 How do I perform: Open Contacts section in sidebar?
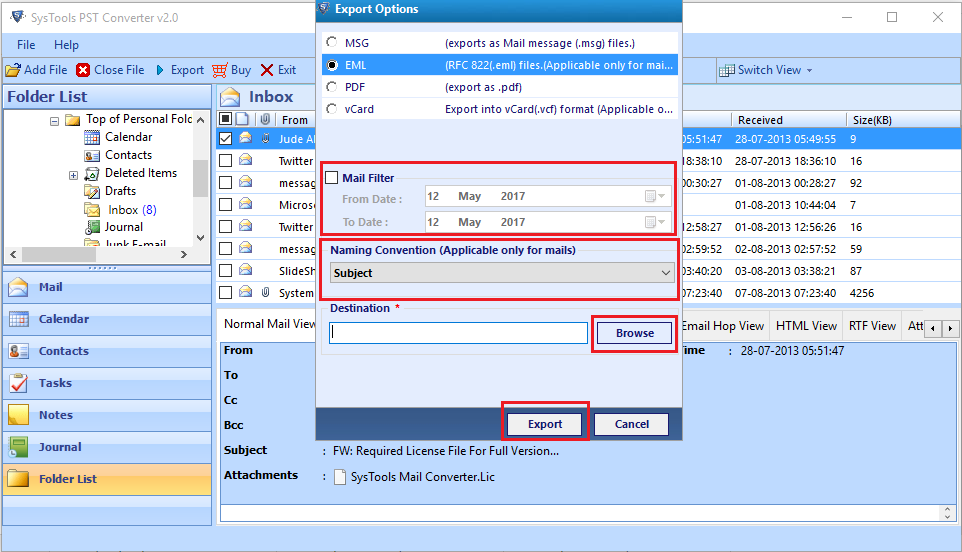pos(107,351)
